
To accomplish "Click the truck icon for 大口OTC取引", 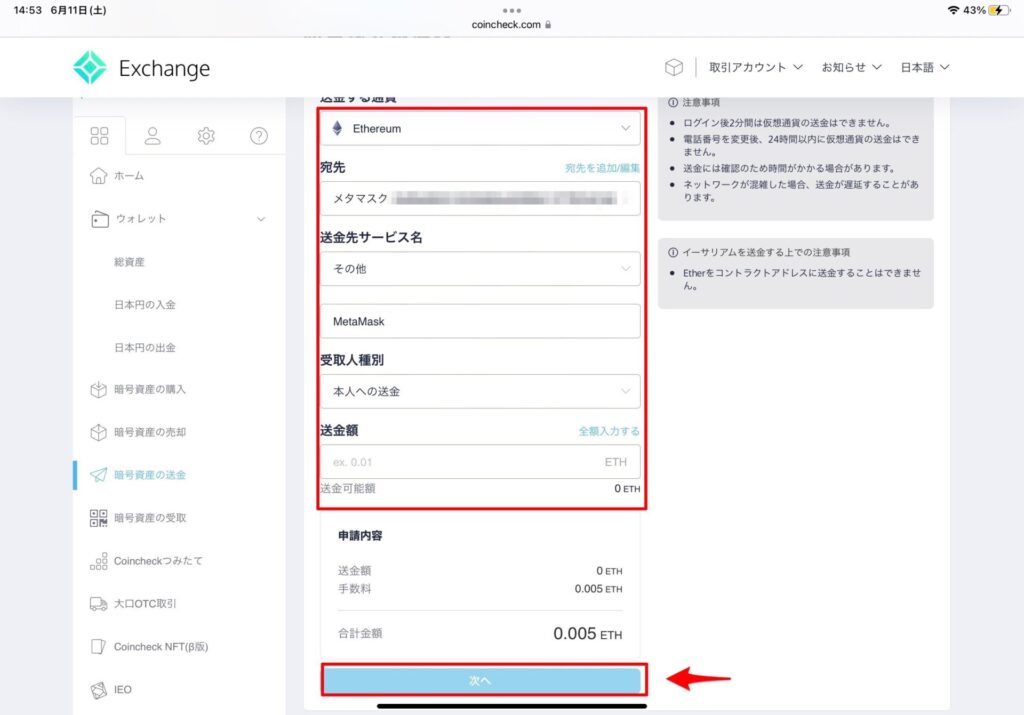I will pos(99,604).
